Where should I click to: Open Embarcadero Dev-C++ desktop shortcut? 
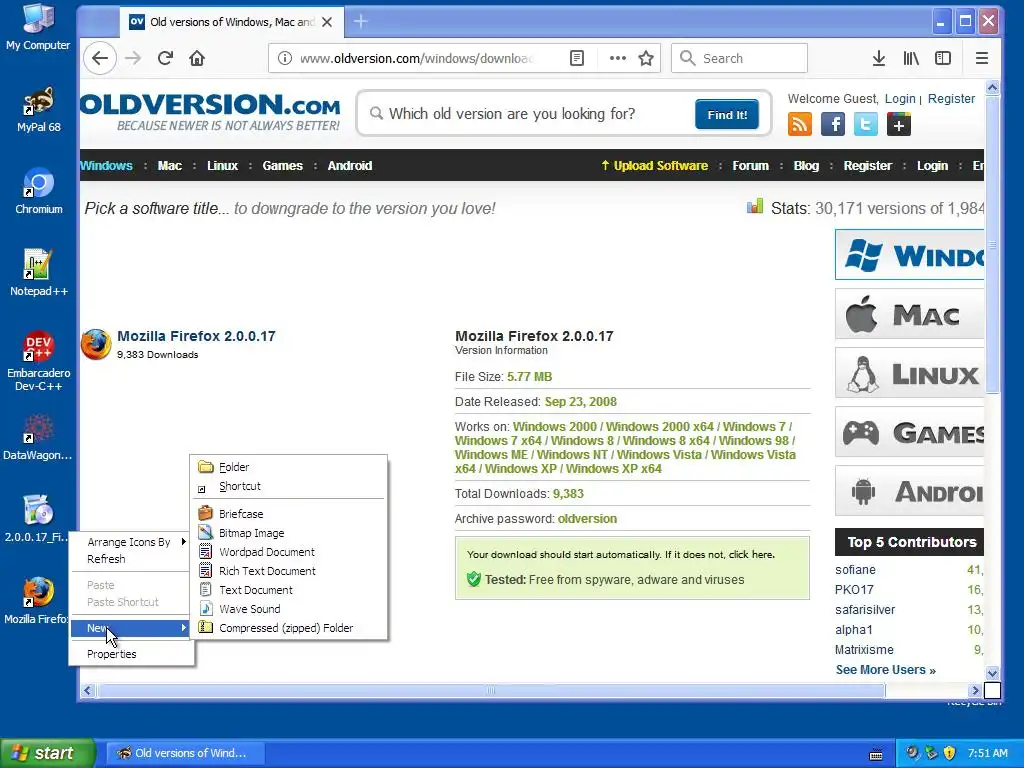click(38, 360)
